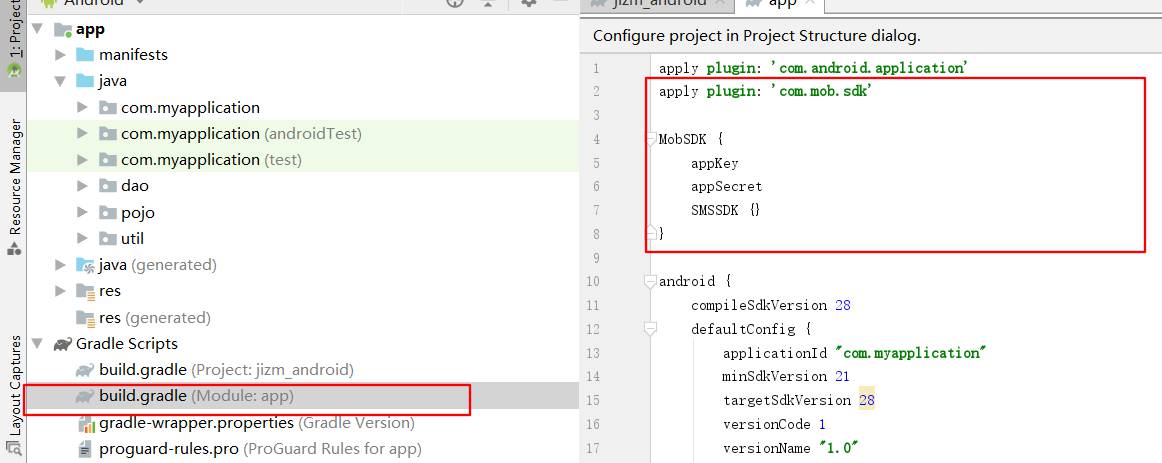Collapse the app module tree node
The height and width of the screenshot is (463, 1162).
tap(38, 30)
